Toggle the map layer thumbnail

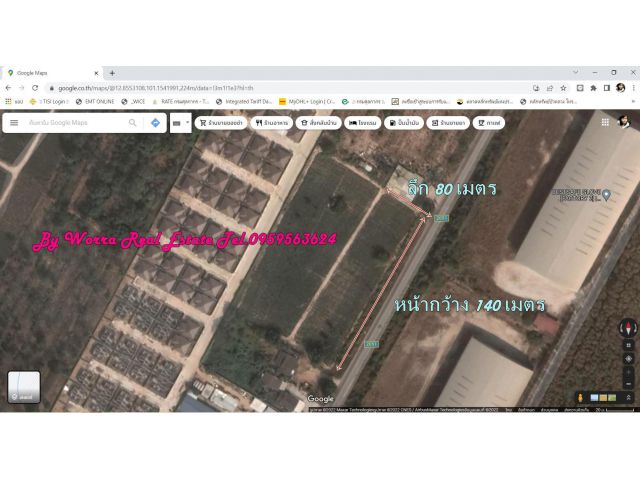[24, 388]
